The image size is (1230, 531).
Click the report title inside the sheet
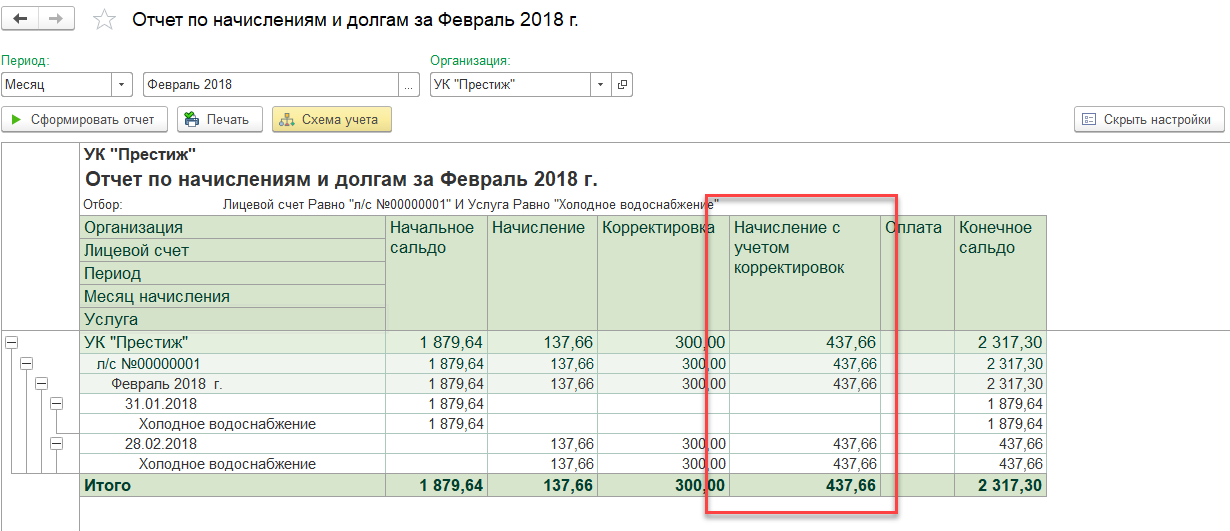click(x=341, y=179)
